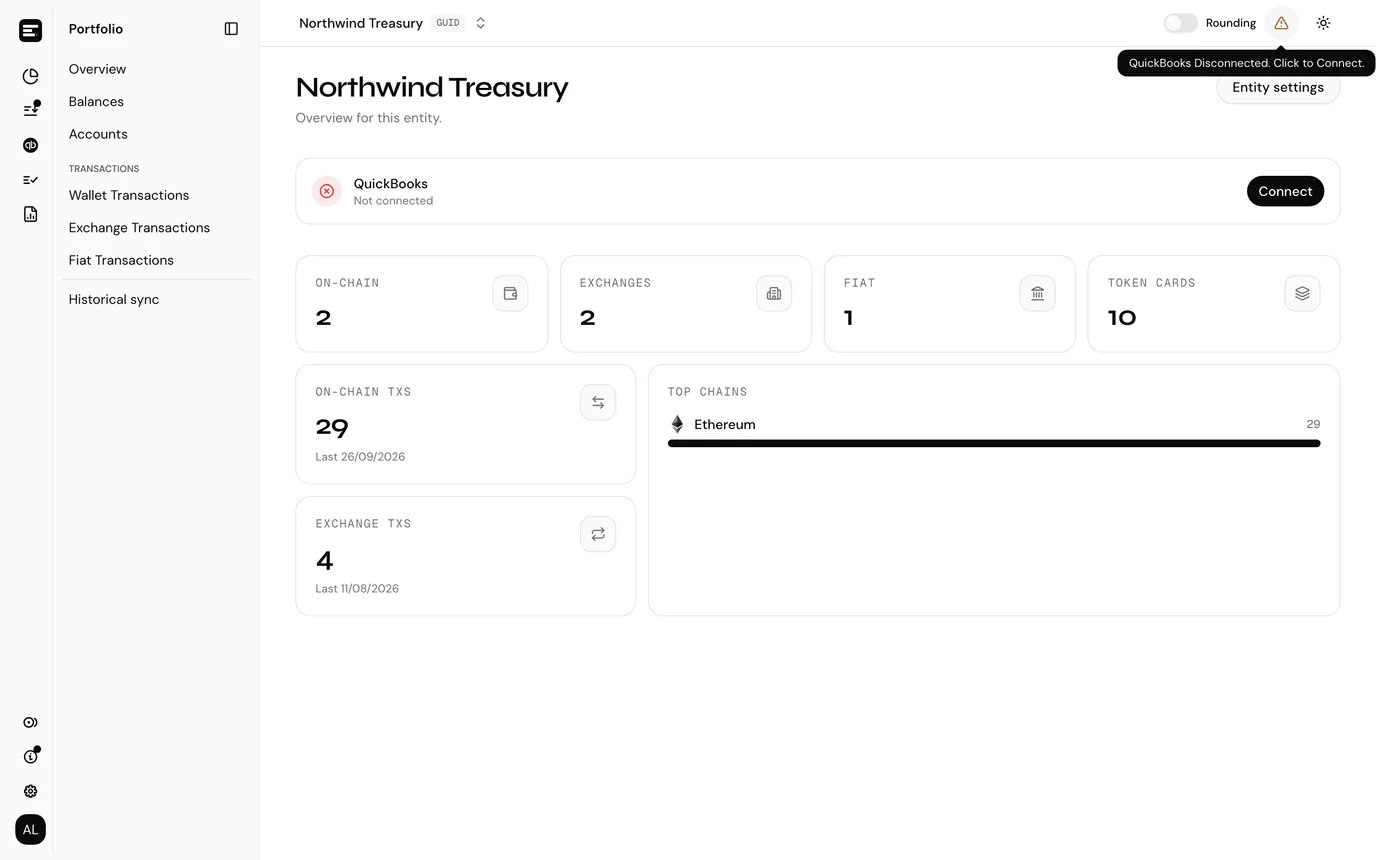Image resolution: width=1376 pixels, height=860 pixels.
Task: Click the building icon on the Exchanges card
Action: coord(774,293)
